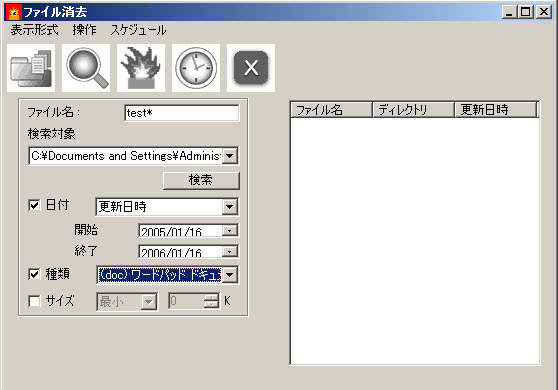Expand the 検索対象 path dropdown

coord(230,156)
